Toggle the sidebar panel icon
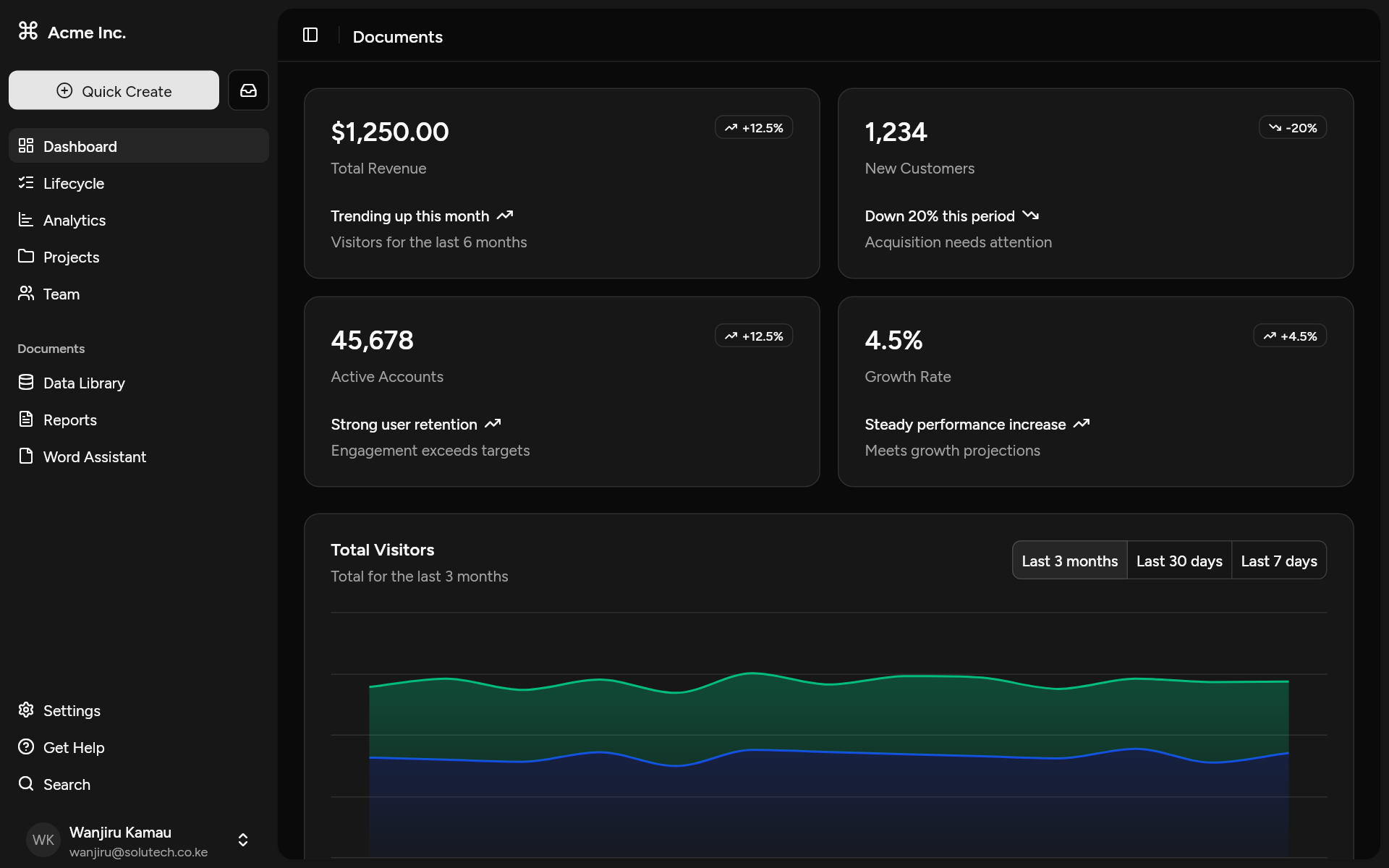Image resolution: width=1389 pixels, height=868 pixels. point(310,35)
